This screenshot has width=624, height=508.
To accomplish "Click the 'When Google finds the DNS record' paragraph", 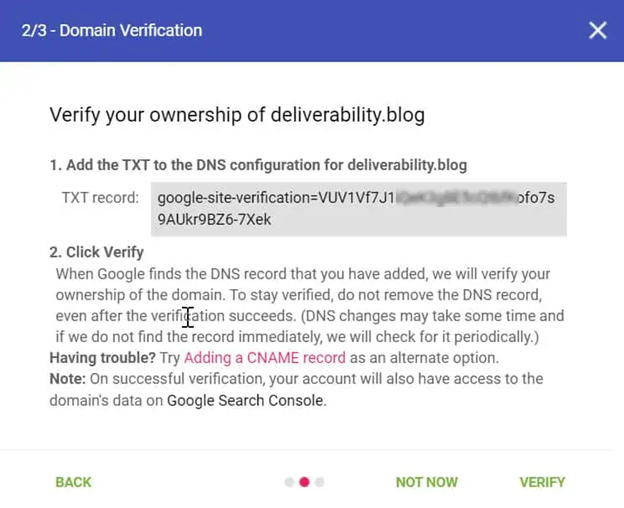I will [310, 305].
